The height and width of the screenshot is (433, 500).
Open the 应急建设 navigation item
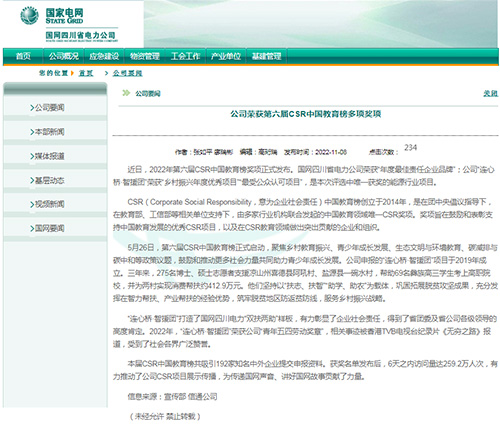[x=104, y=56]
